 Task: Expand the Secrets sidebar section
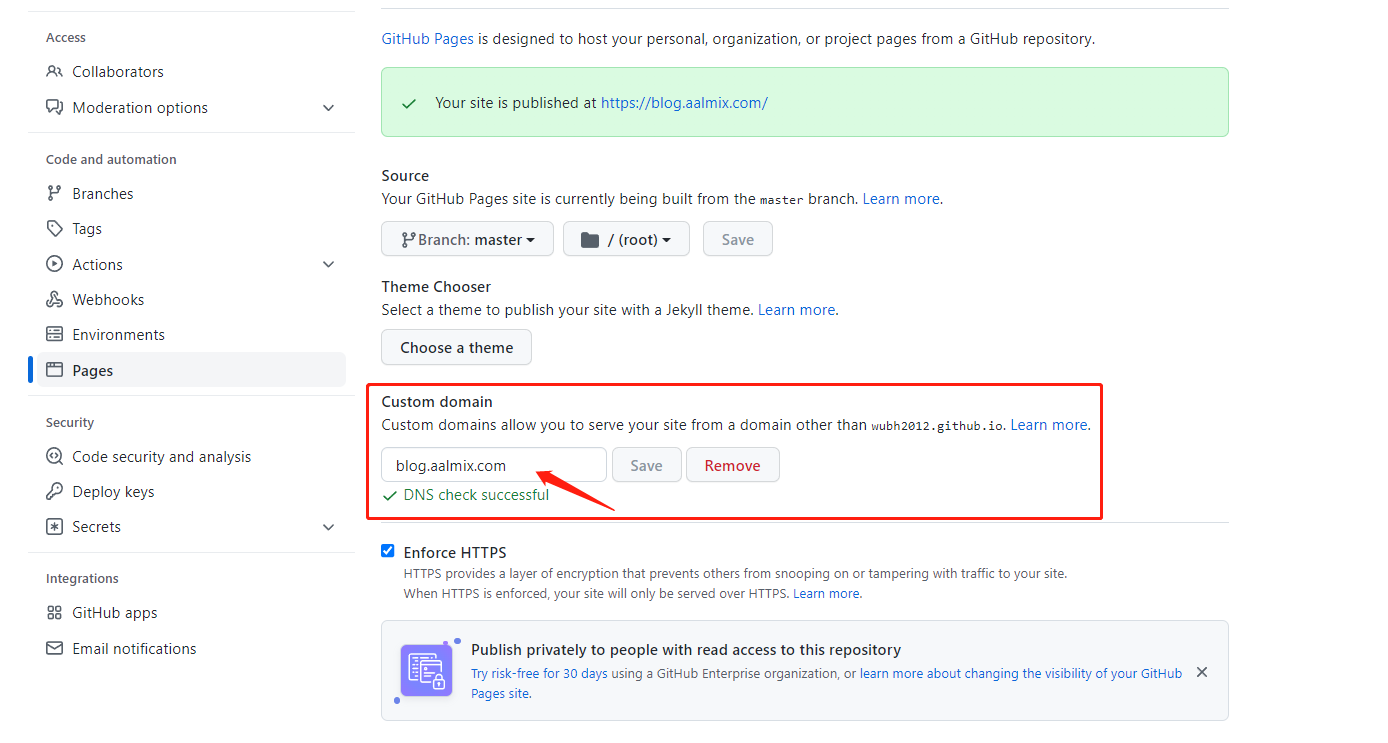click(328, 527)
